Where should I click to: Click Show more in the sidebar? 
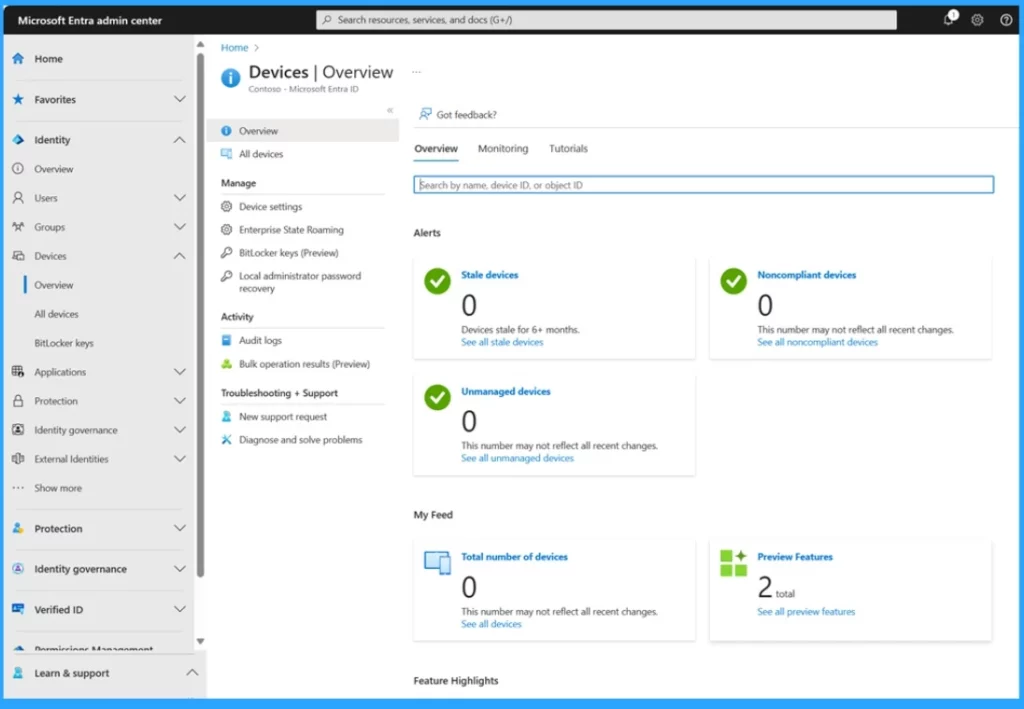pos(58,488)
